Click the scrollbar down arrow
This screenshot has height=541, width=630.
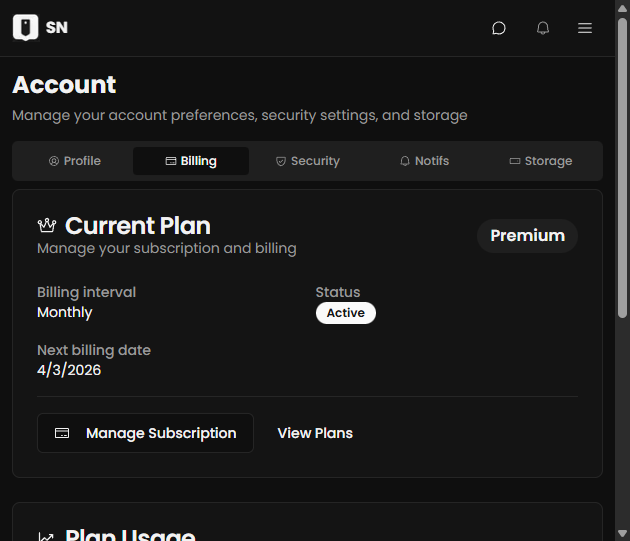pyautogui.click(x=622, y=533)
